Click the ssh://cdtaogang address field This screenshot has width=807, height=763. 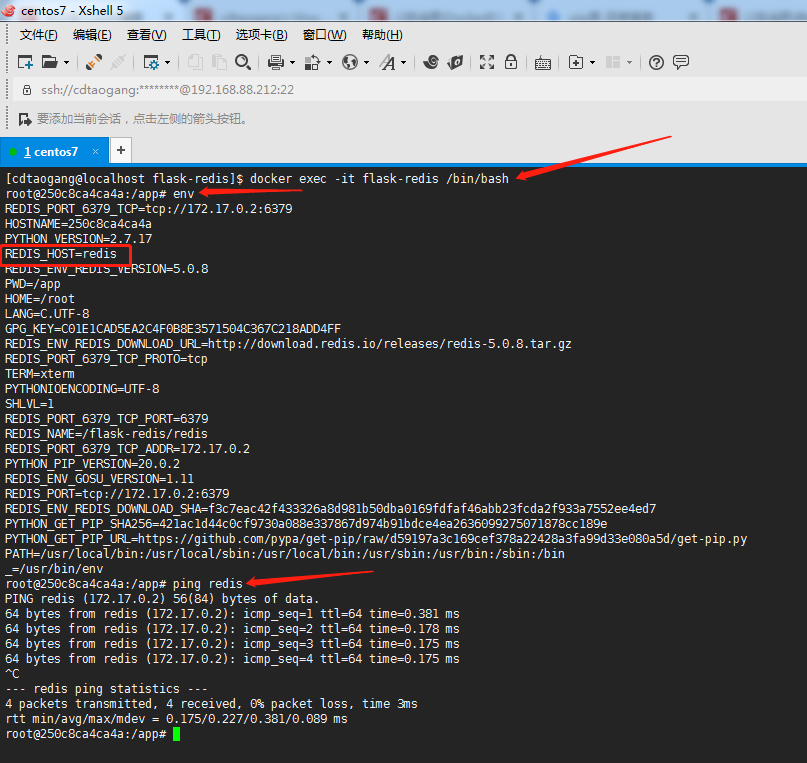pyautogui.click(x=167, y=90)
